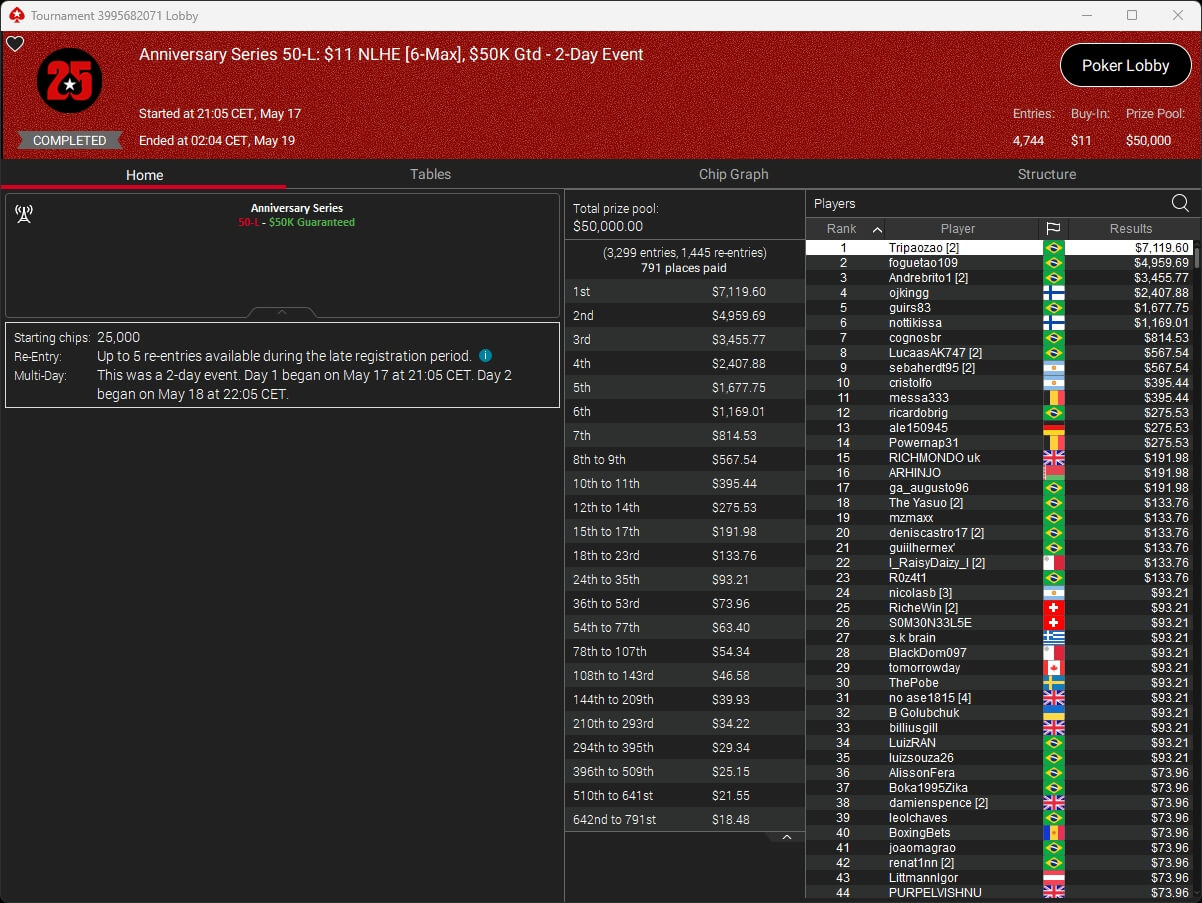This screenshot has width=1202, height=903.
Task: Click the flag column header icon
Action: coord(1053,229)
